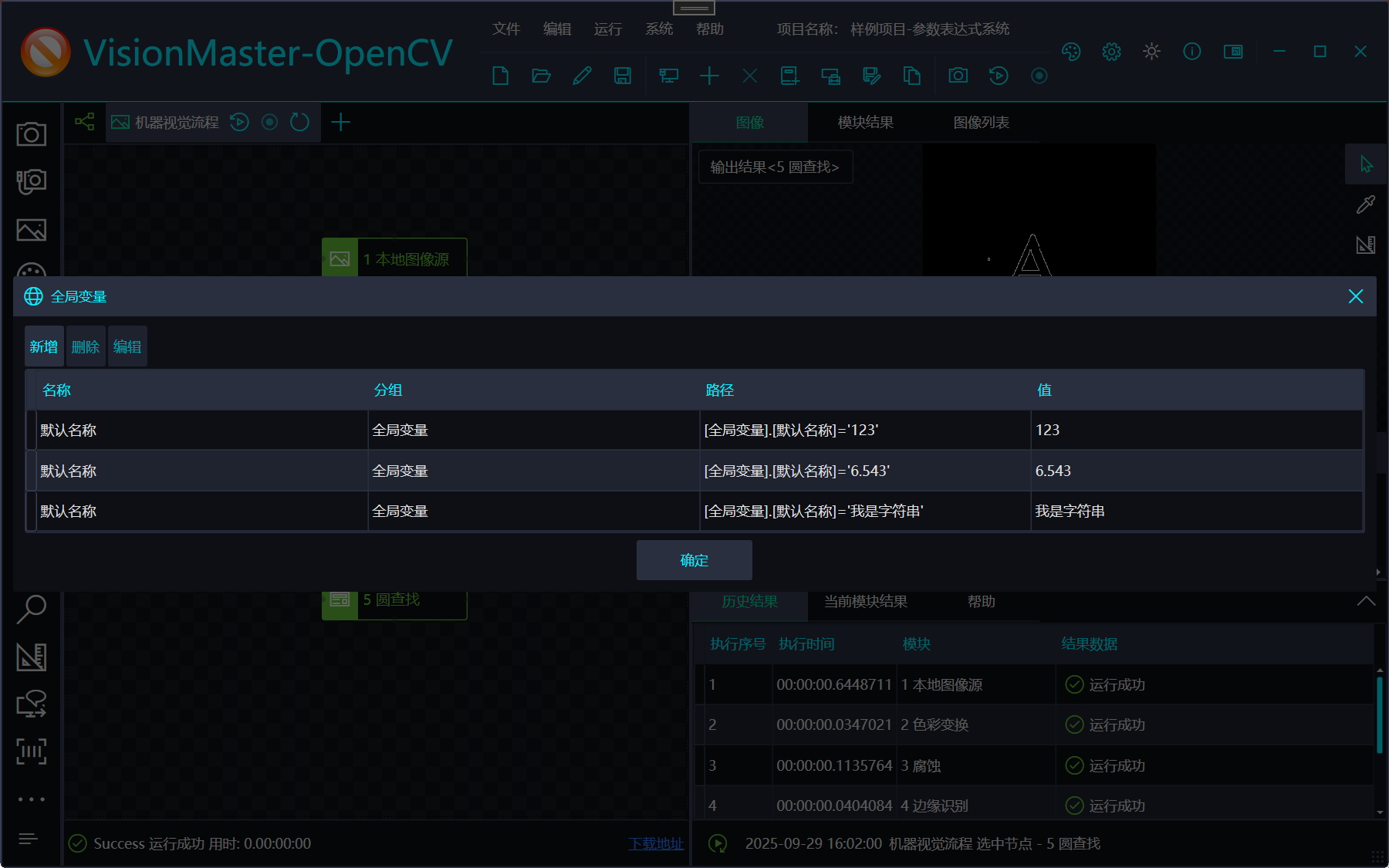
Task: Click the plus add toolbar icon
Action: coord(709,76)
